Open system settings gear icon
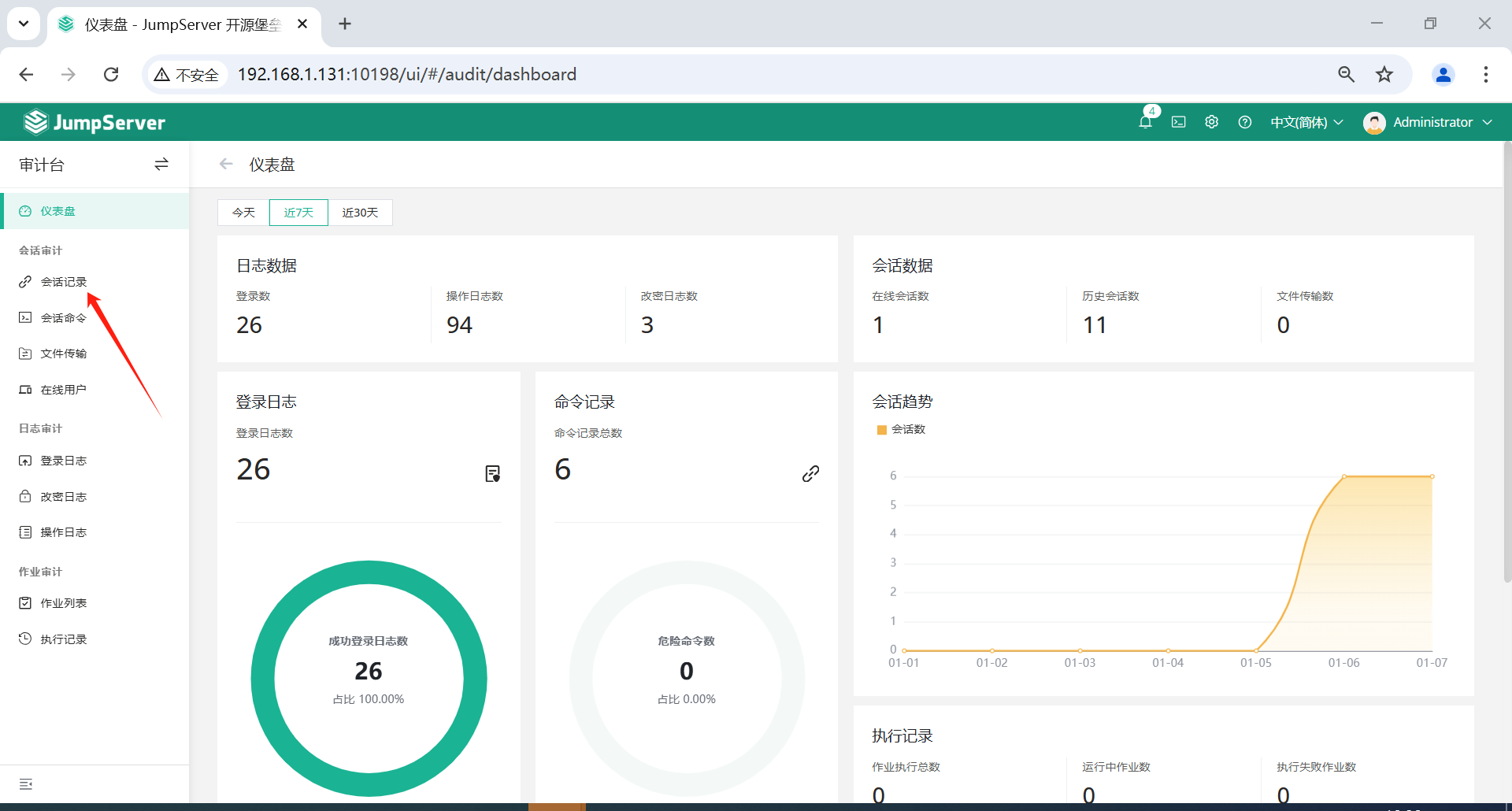 [1211, 122]
